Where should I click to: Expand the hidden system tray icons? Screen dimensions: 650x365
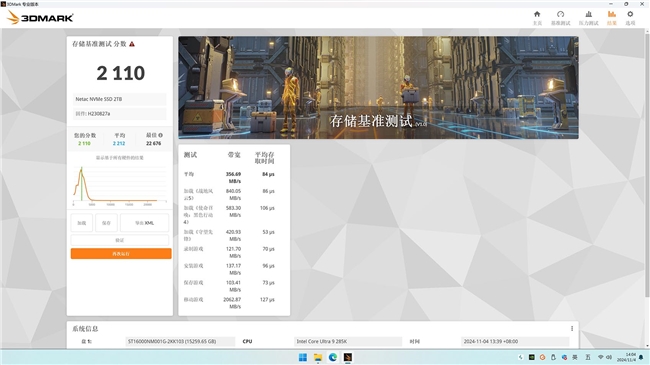pyautogui.click(x=521, y=357)
